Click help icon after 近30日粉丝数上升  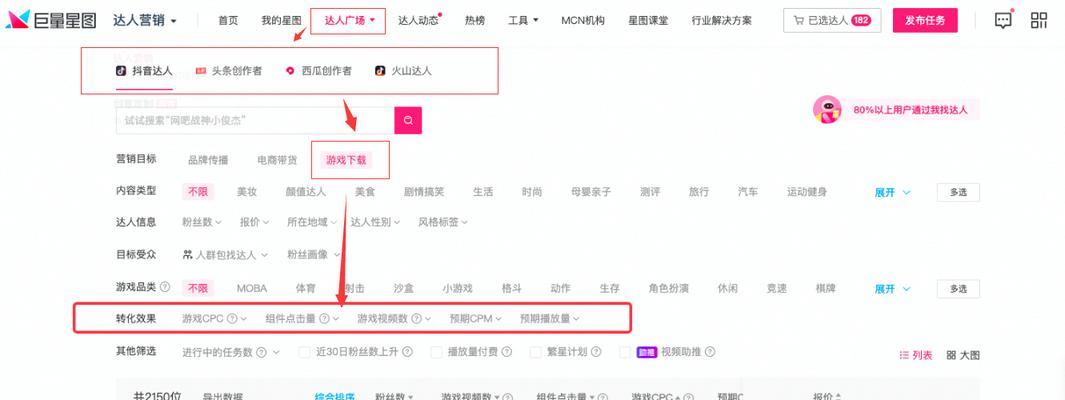(x=408, y=352)
